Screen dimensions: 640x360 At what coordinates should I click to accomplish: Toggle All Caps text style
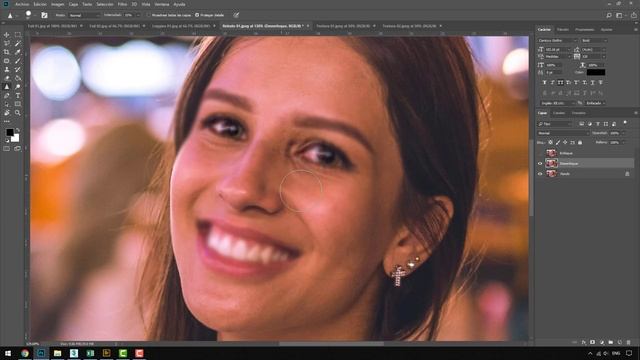click(x=560, y=82)
